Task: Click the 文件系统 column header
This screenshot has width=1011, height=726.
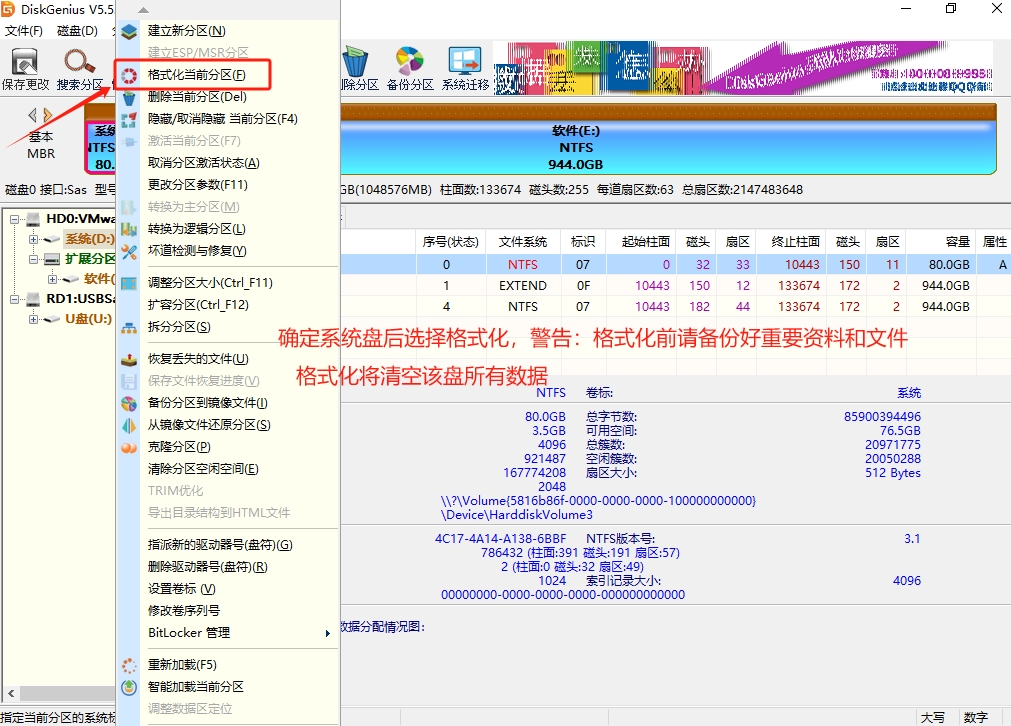Action: pos(523,242)
